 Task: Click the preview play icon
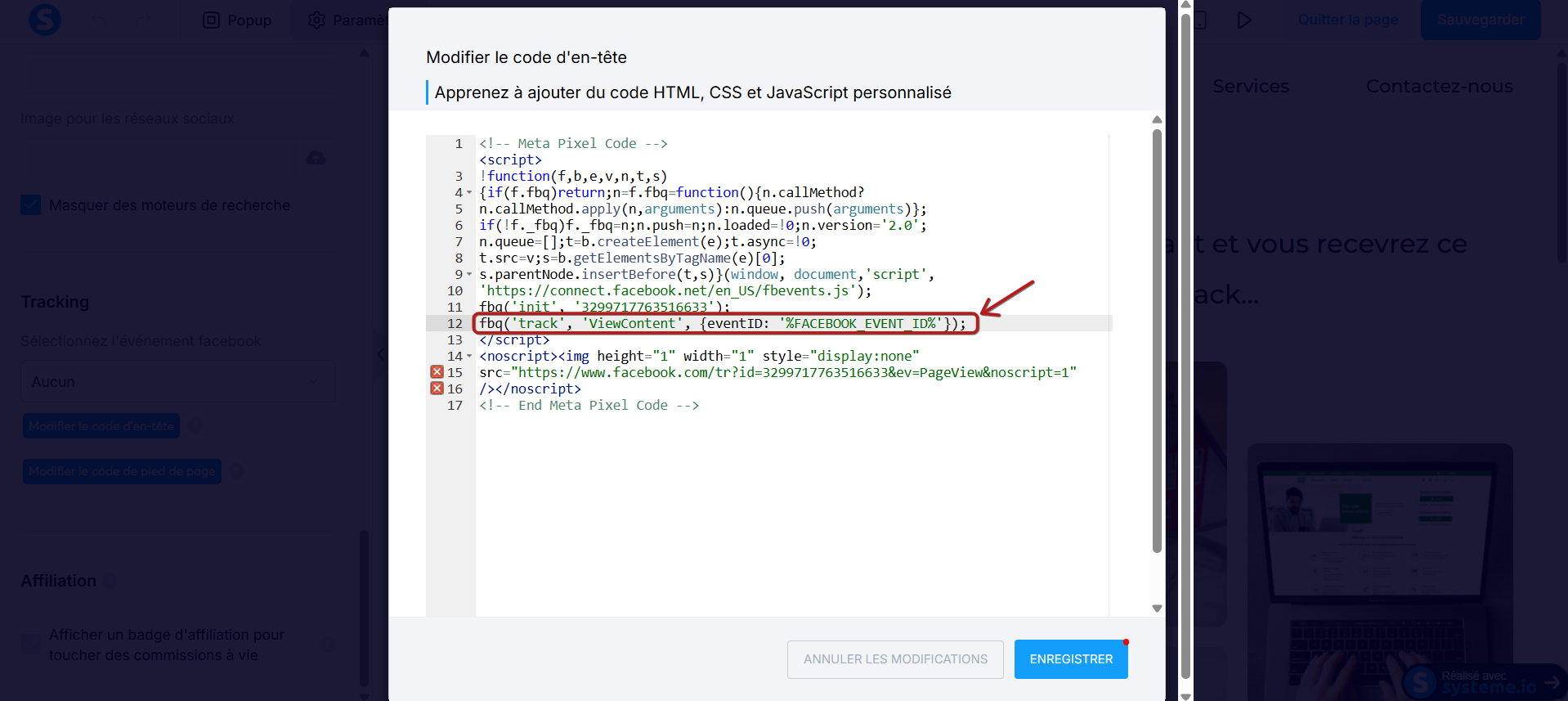coord(1244,20)
